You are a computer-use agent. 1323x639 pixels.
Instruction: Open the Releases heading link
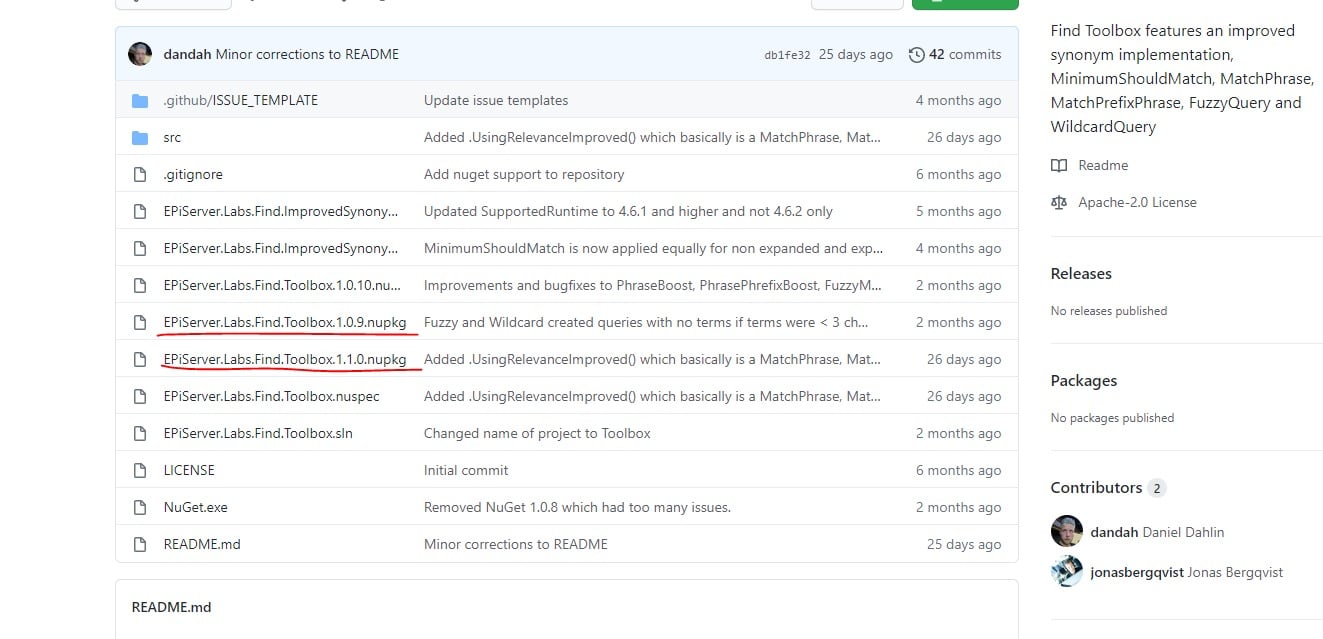pos(1081,273)
